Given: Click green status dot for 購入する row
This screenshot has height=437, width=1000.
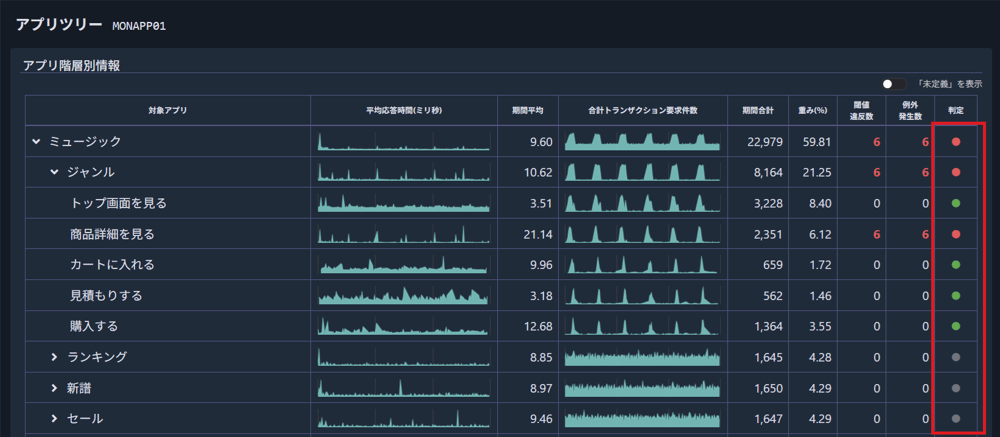Looking at the screenshot, I should pos(956,326).
